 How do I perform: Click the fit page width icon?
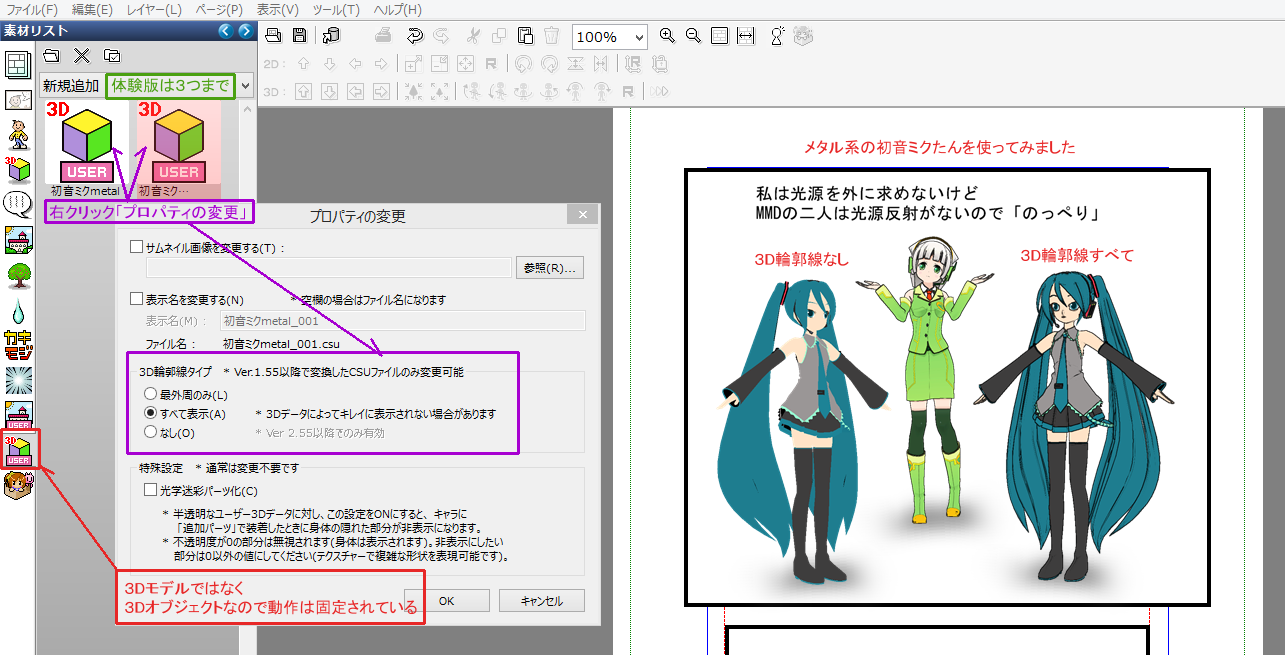745,36
